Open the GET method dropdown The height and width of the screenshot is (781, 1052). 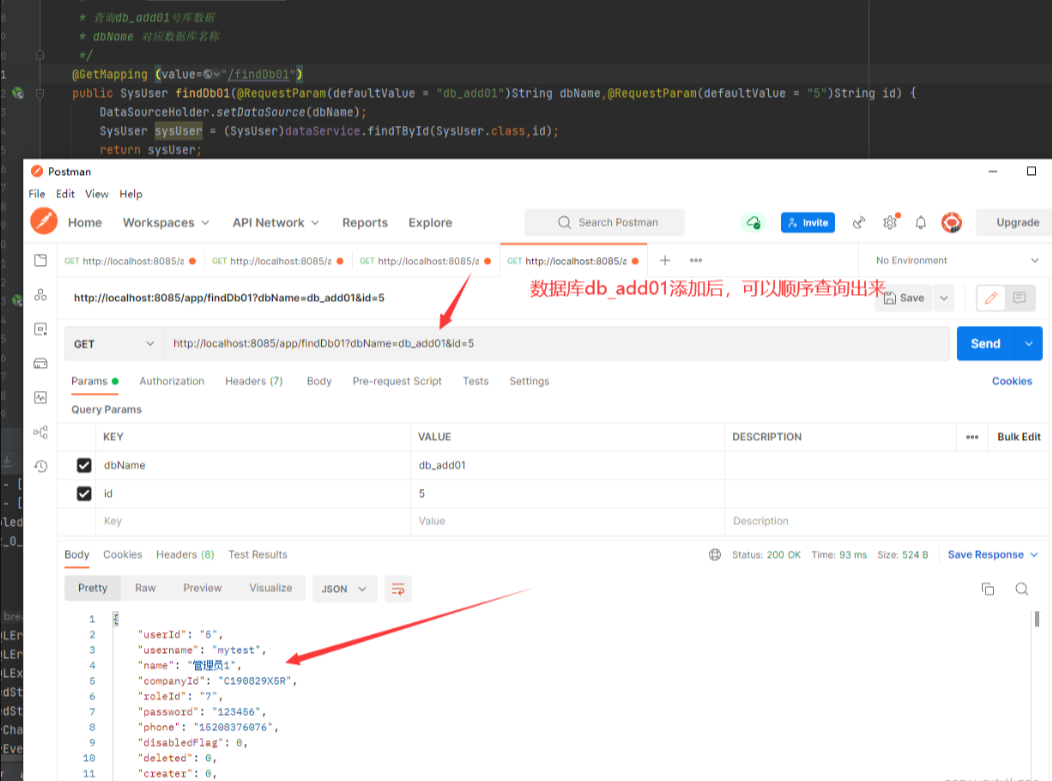pos(114,344)
